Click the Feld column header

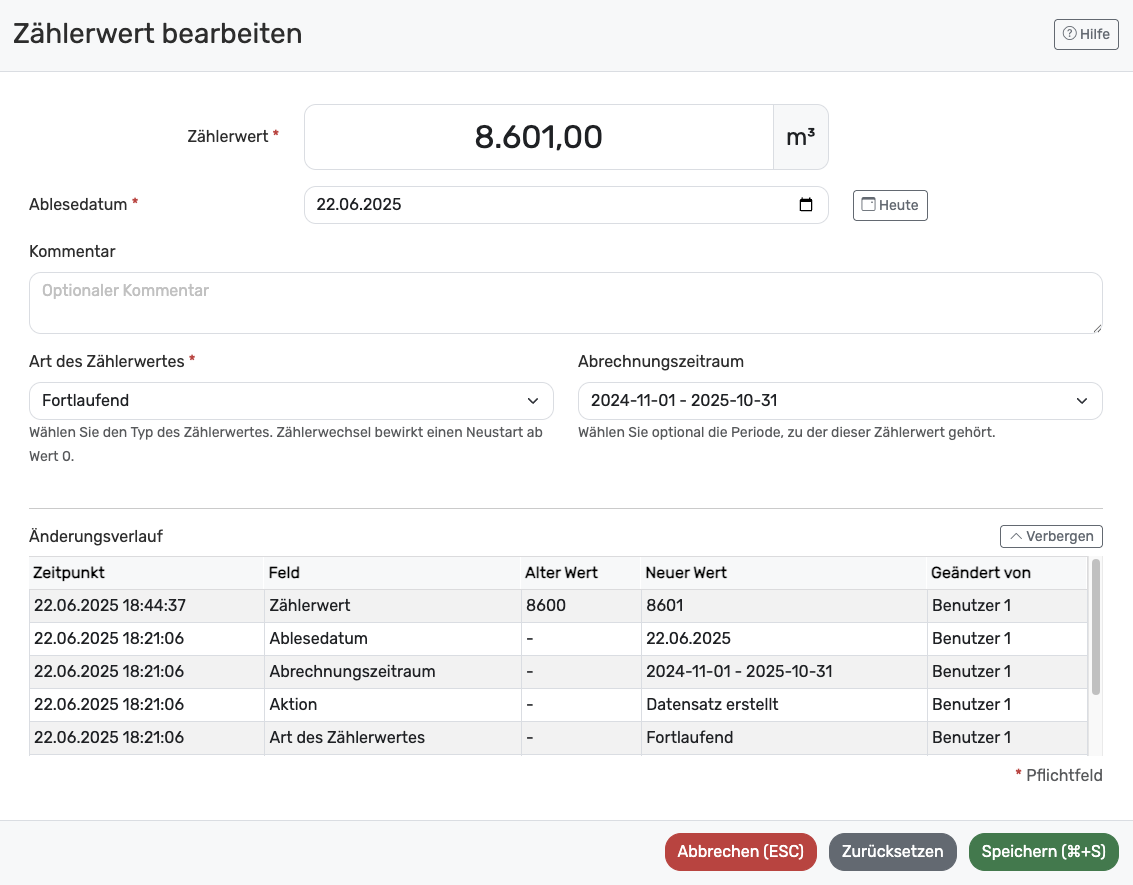pos(284,573)
